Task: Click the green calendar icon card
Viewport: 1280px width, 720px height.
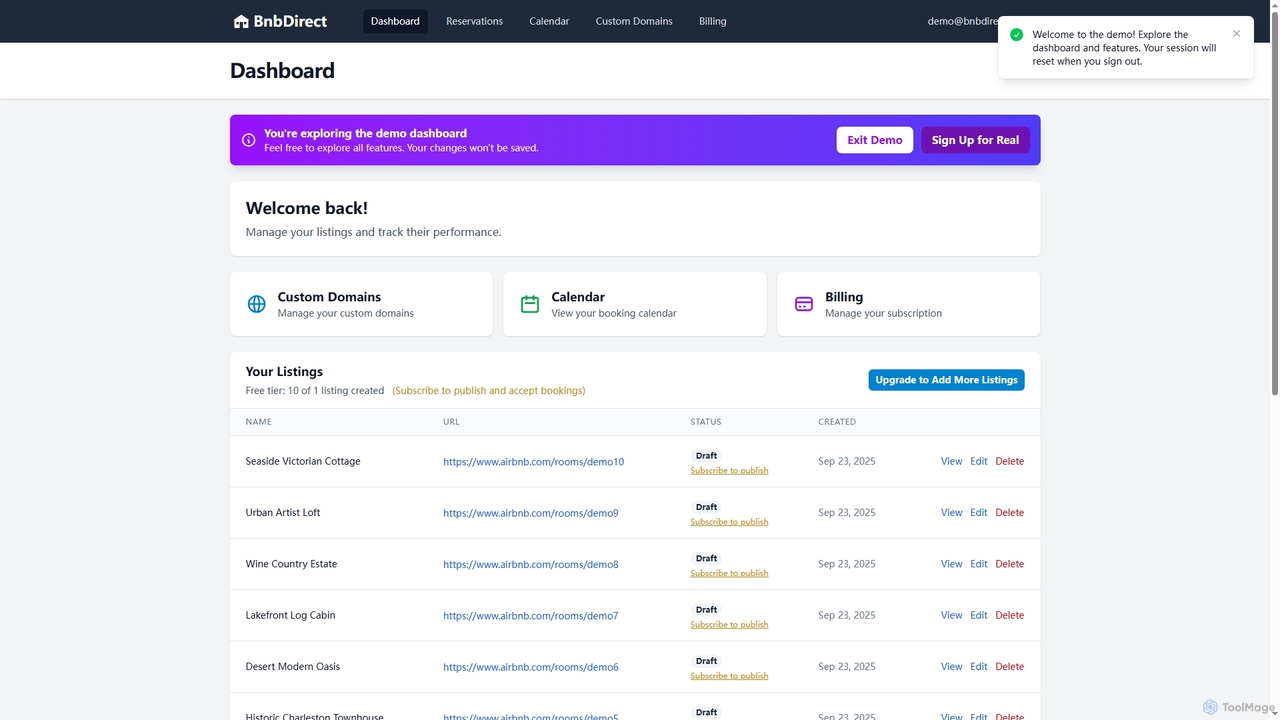Action: coord(530,304)
